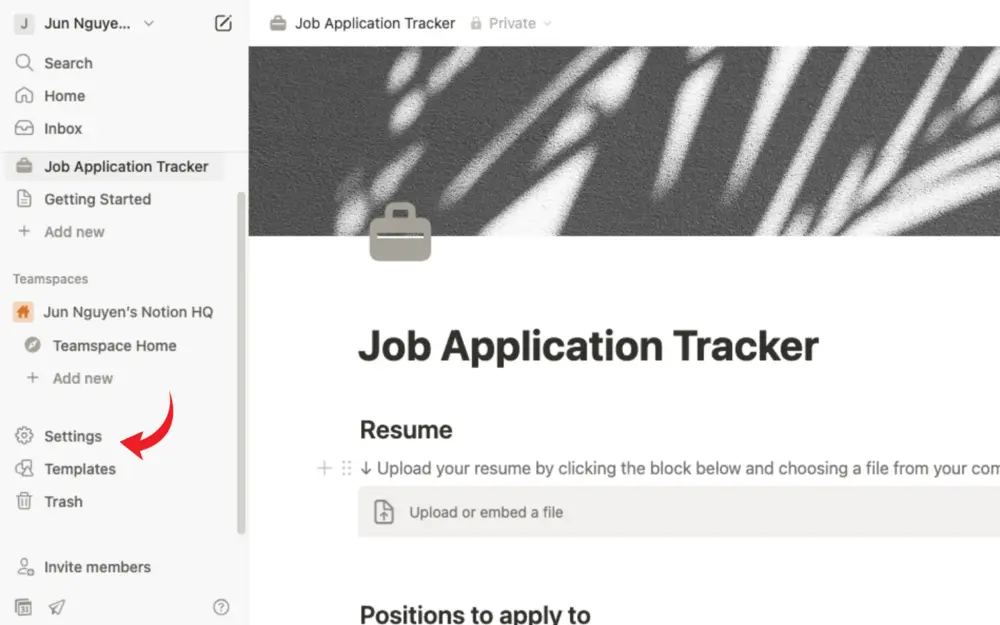Click the sidebar vertical scrollbar
The image size is (1000, 625).
pos(241,362)
